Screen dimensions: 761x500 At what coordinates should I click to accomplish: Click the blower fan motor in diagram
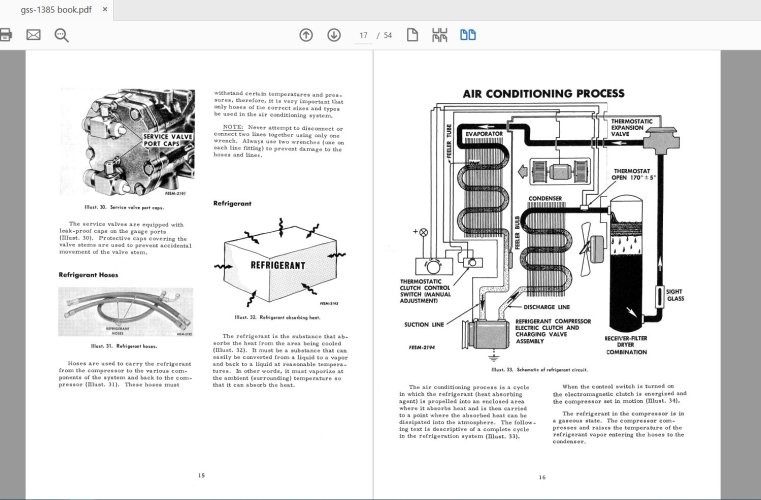click(x=560, y=172)
